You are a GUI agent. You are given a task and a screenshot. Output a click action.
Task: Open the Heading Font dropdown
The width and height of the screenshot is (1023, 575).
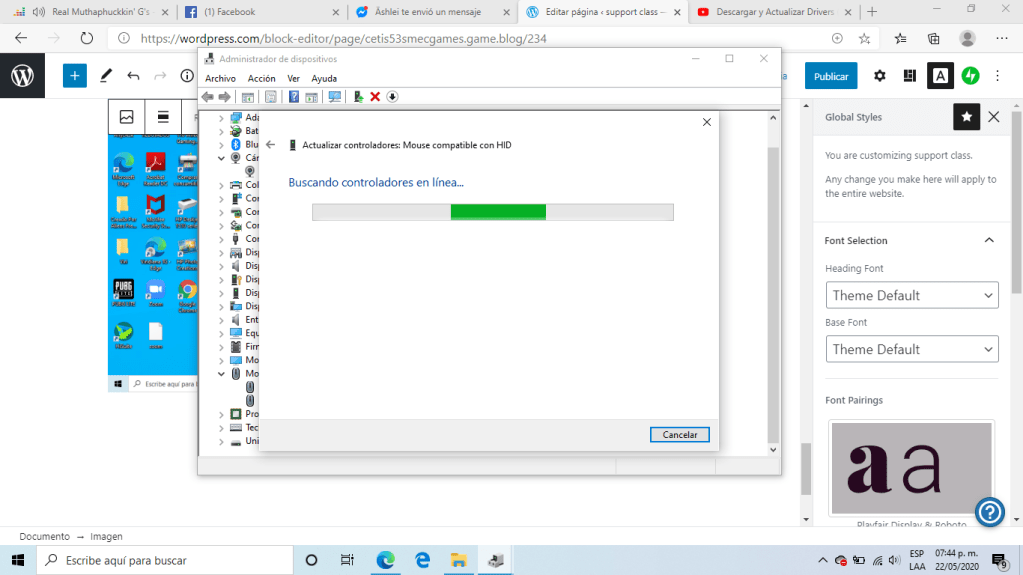tap(912, 295)
